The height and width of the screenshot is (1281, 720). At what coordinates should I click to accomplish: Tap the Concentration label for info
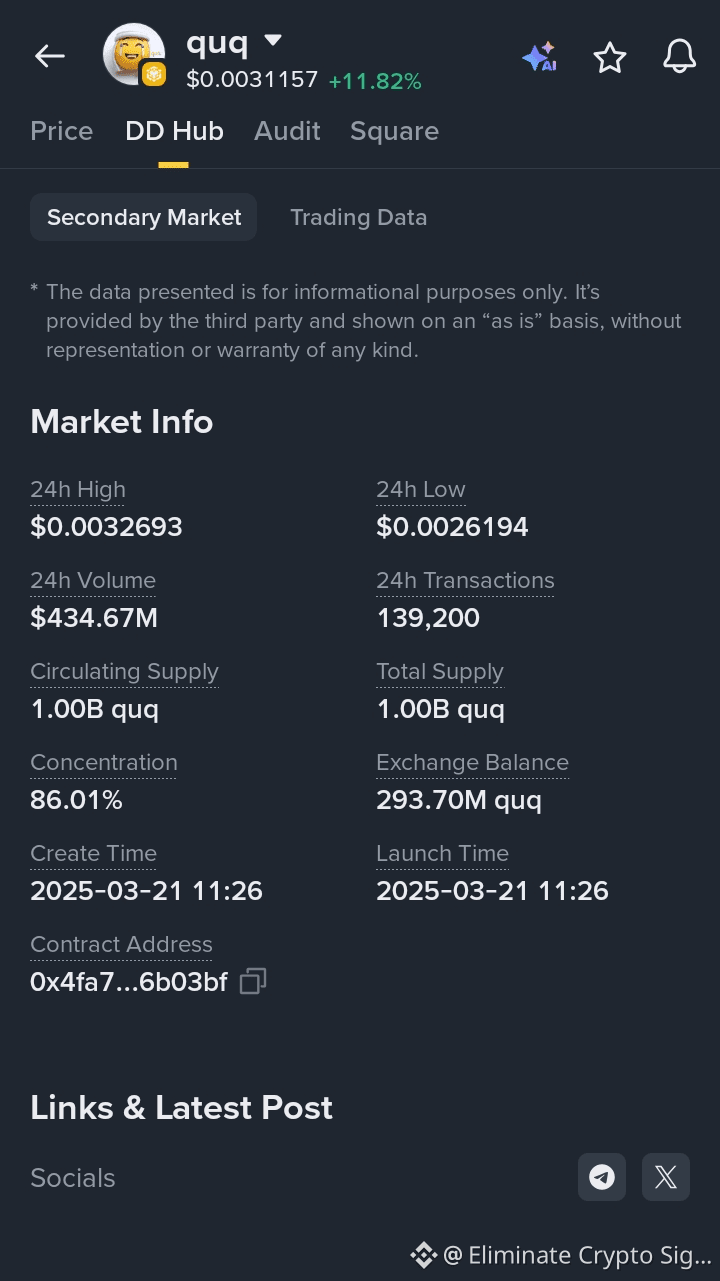pos(104,762)
